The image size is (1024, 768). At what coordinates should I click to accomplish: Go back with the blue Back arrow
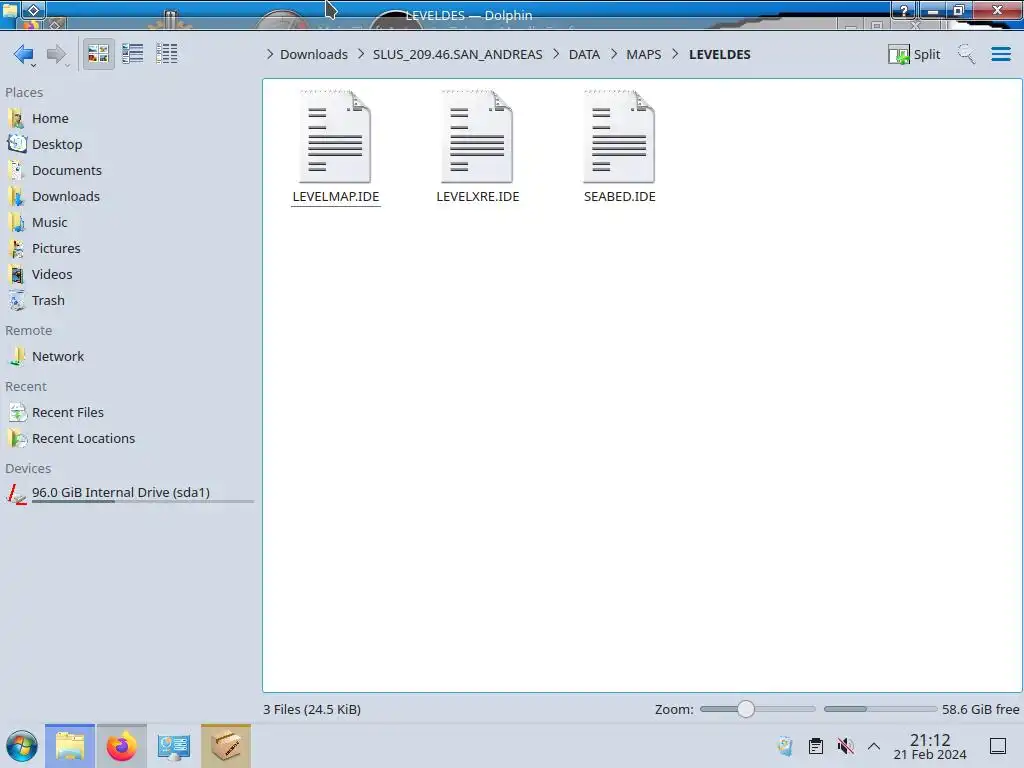coord(24,54)
